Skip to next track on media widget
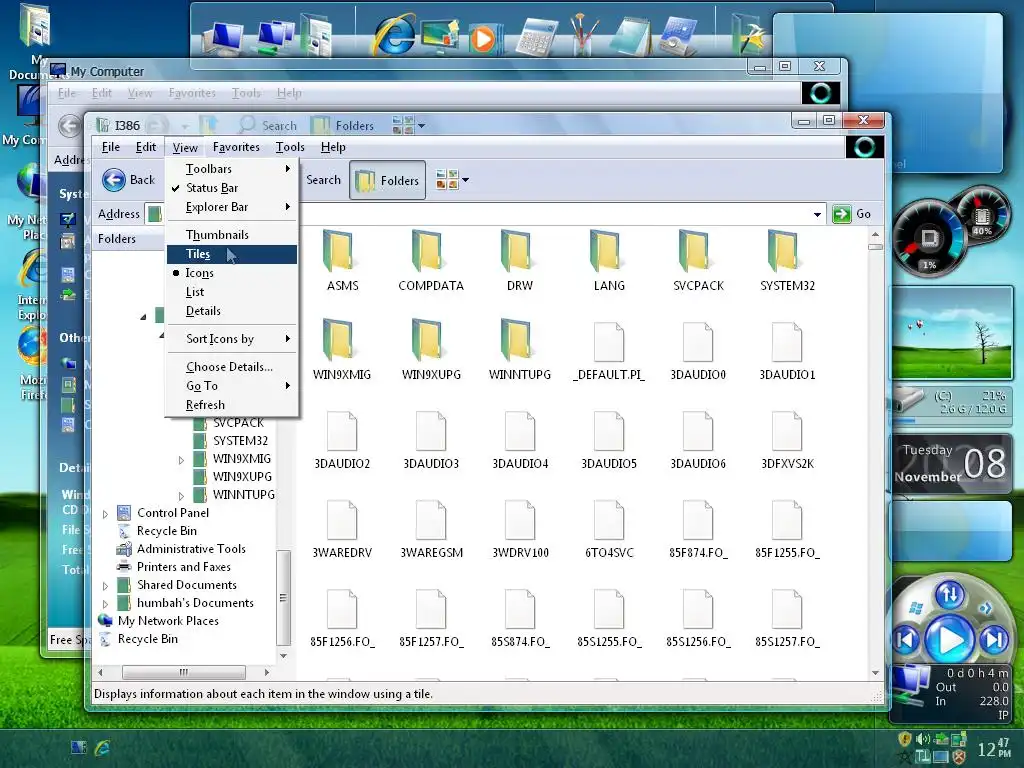This screenshot has height=768, width=1024. [x=995, y=639]
